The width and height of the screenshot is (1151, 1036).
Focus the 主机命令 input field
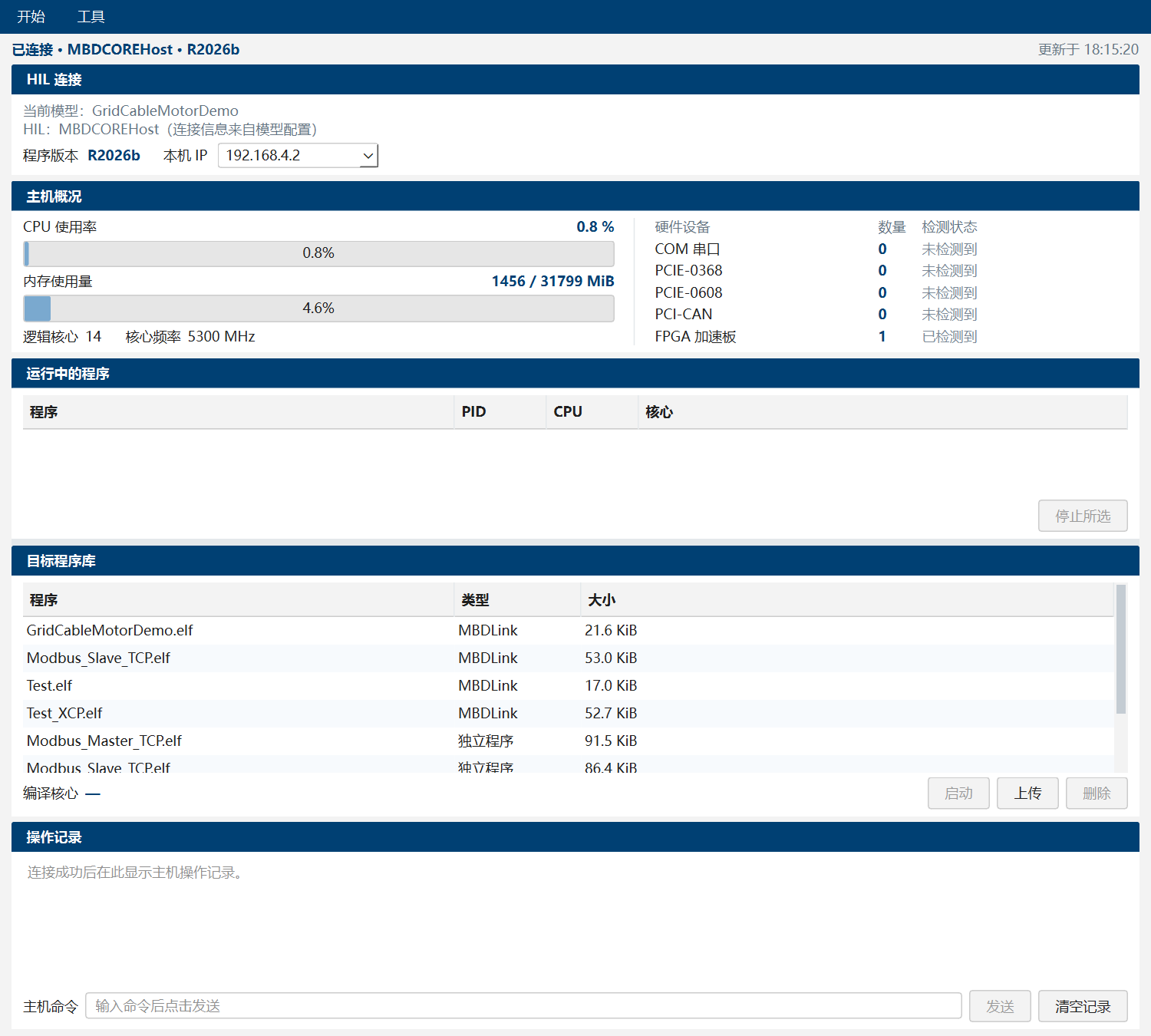pos(523,1006)
